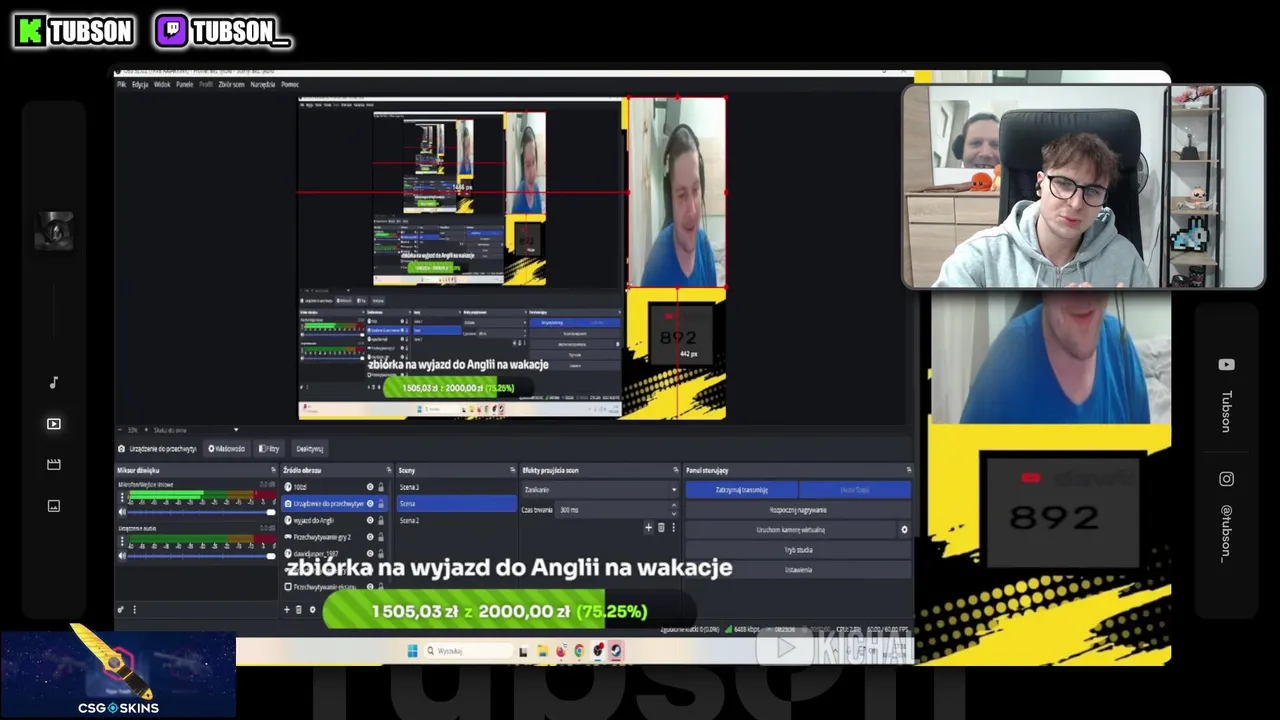The image size is (1280, 720).
Task: Open the Pomoc menu
Action: pyautogui.click(x=290, y=84)
